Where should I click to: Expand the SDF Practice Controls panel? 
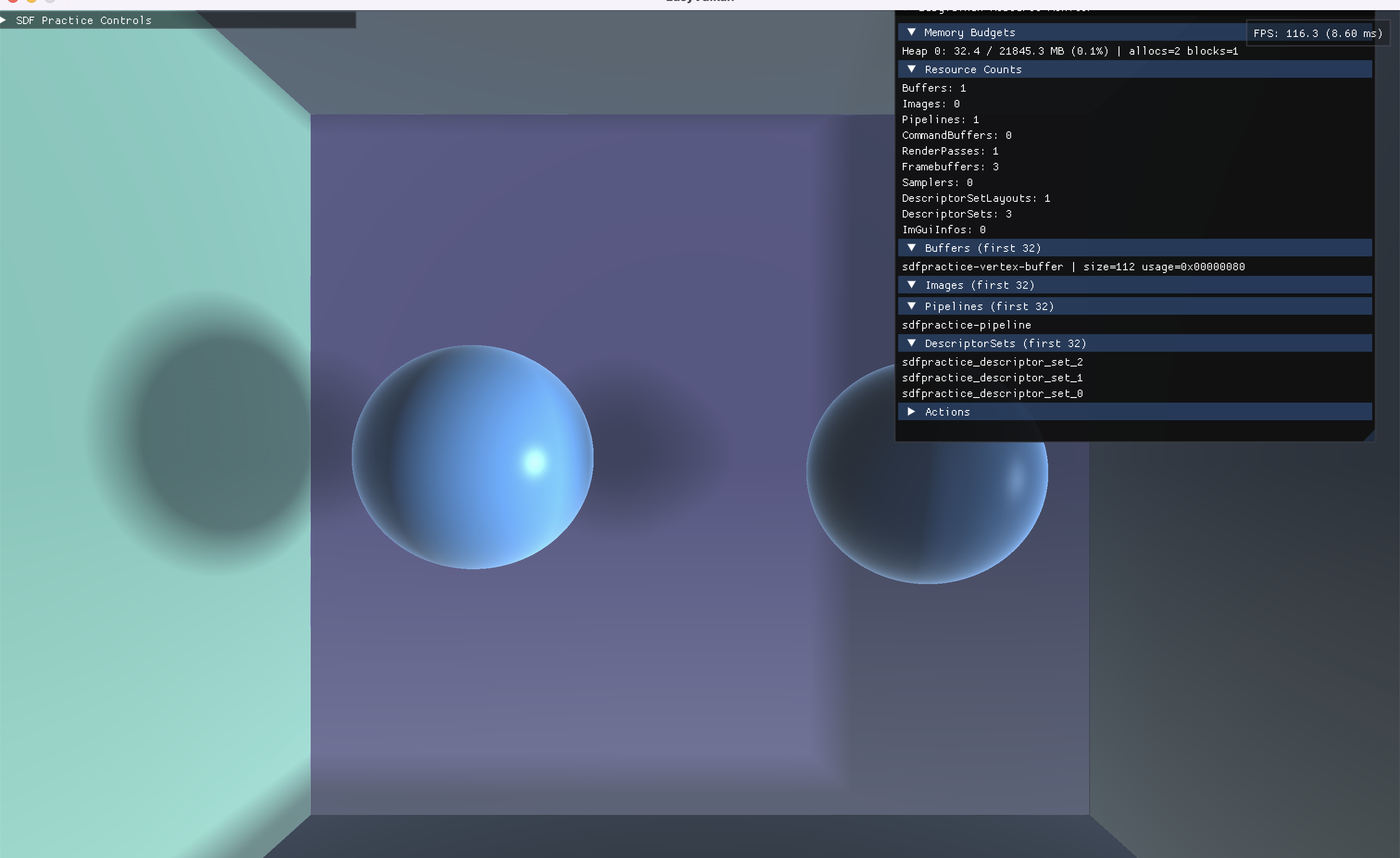[x=177, y=20]
